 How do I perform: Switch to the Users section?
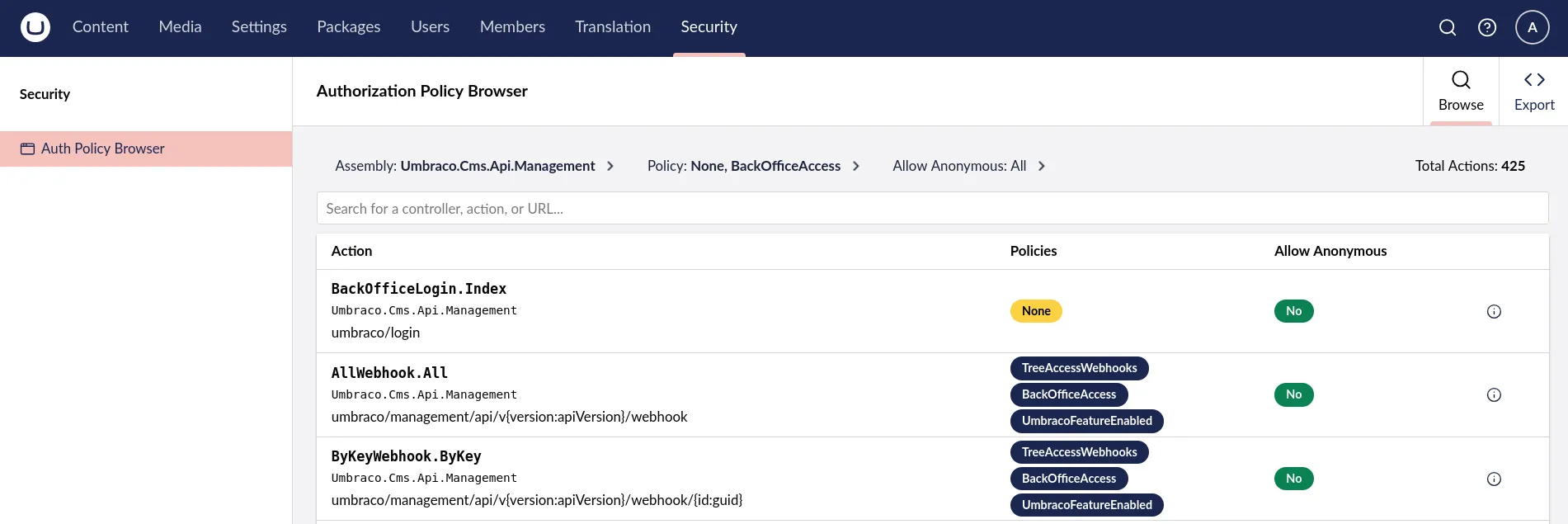(x=431, y=27)
